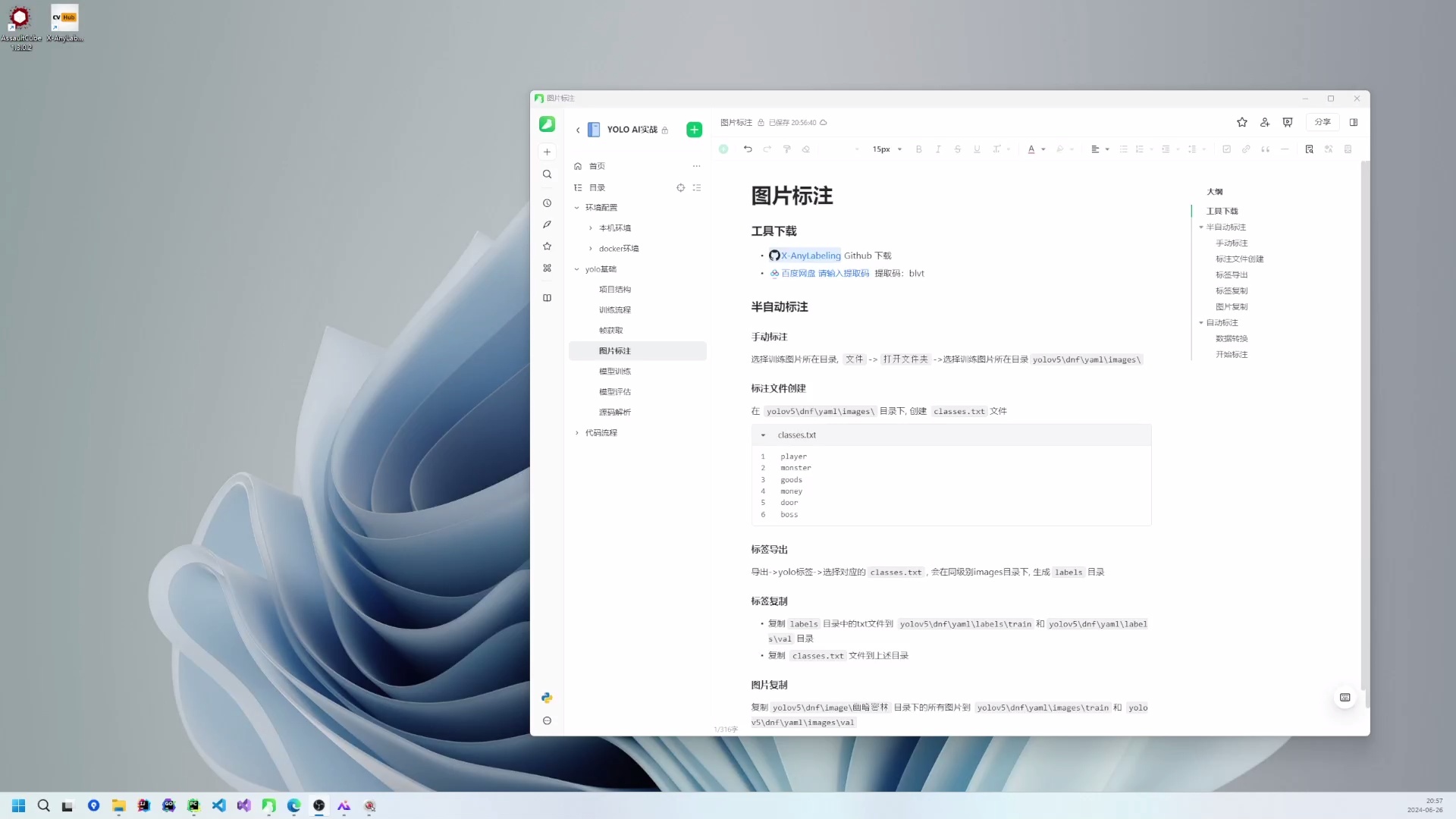Insert a horizontal divider
Viewport: 1456px width, 819px height.
click(1285, 149)
